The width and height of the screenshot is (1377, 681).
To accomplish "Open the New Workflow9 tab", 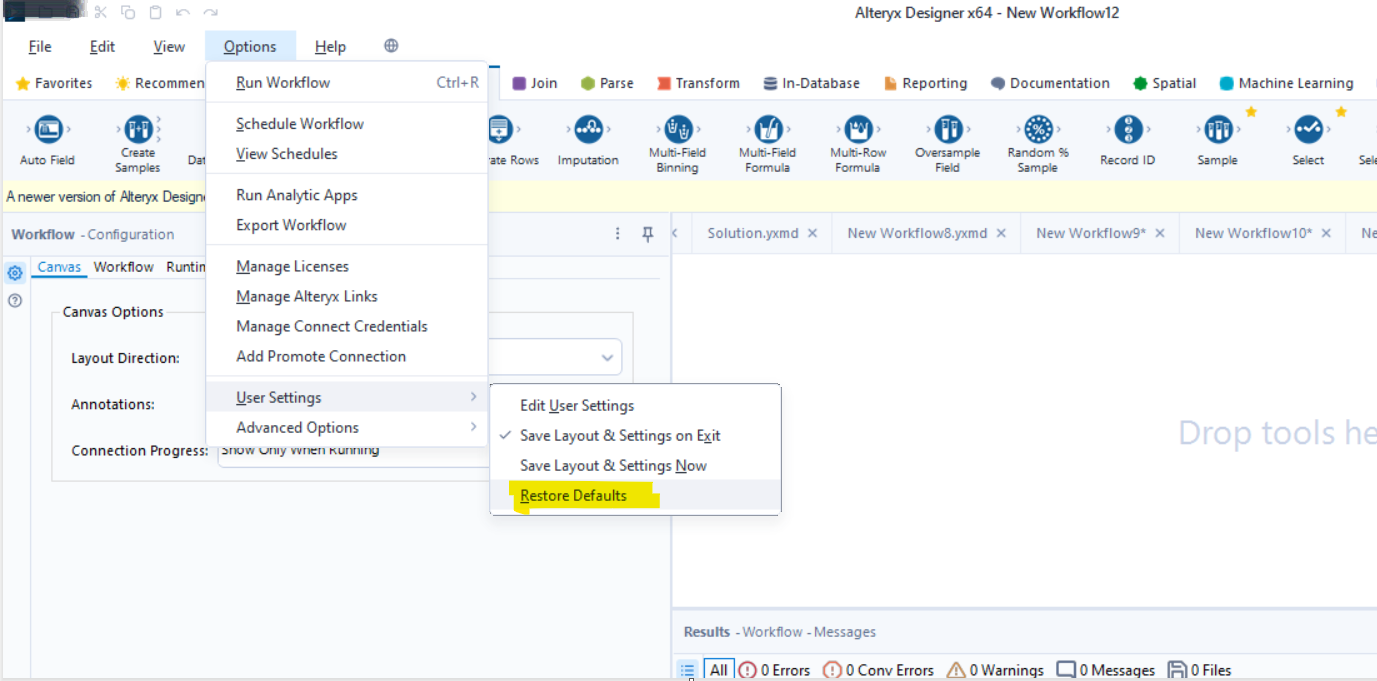I will pos(1090,232).
